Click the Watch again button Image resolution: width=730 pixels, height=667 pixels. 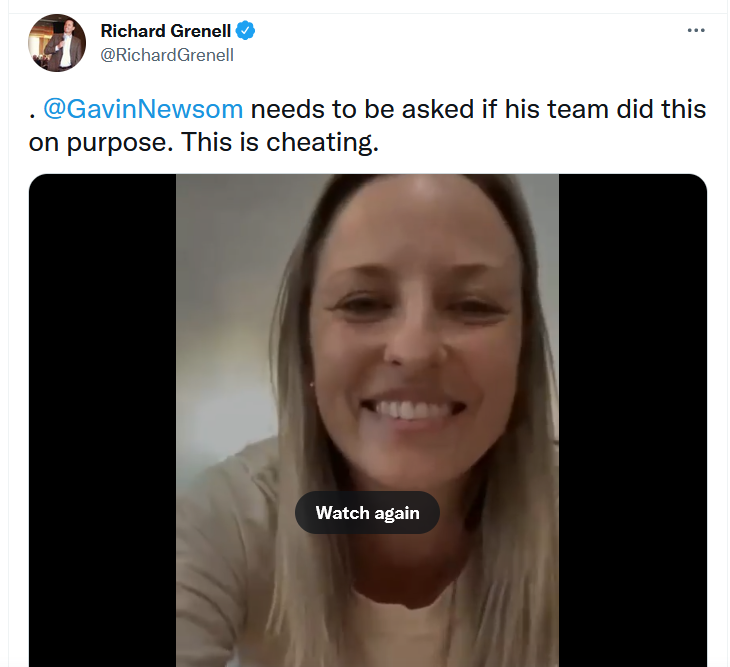coord(367,512)
